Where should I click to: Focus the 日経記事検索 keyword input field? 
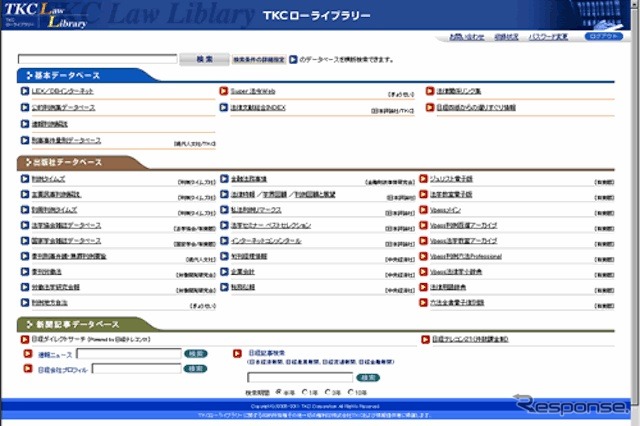(x=300, y=377)
